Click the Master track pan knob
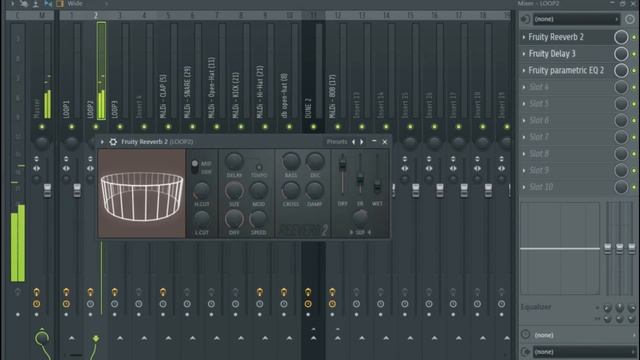 coord(42,142)
